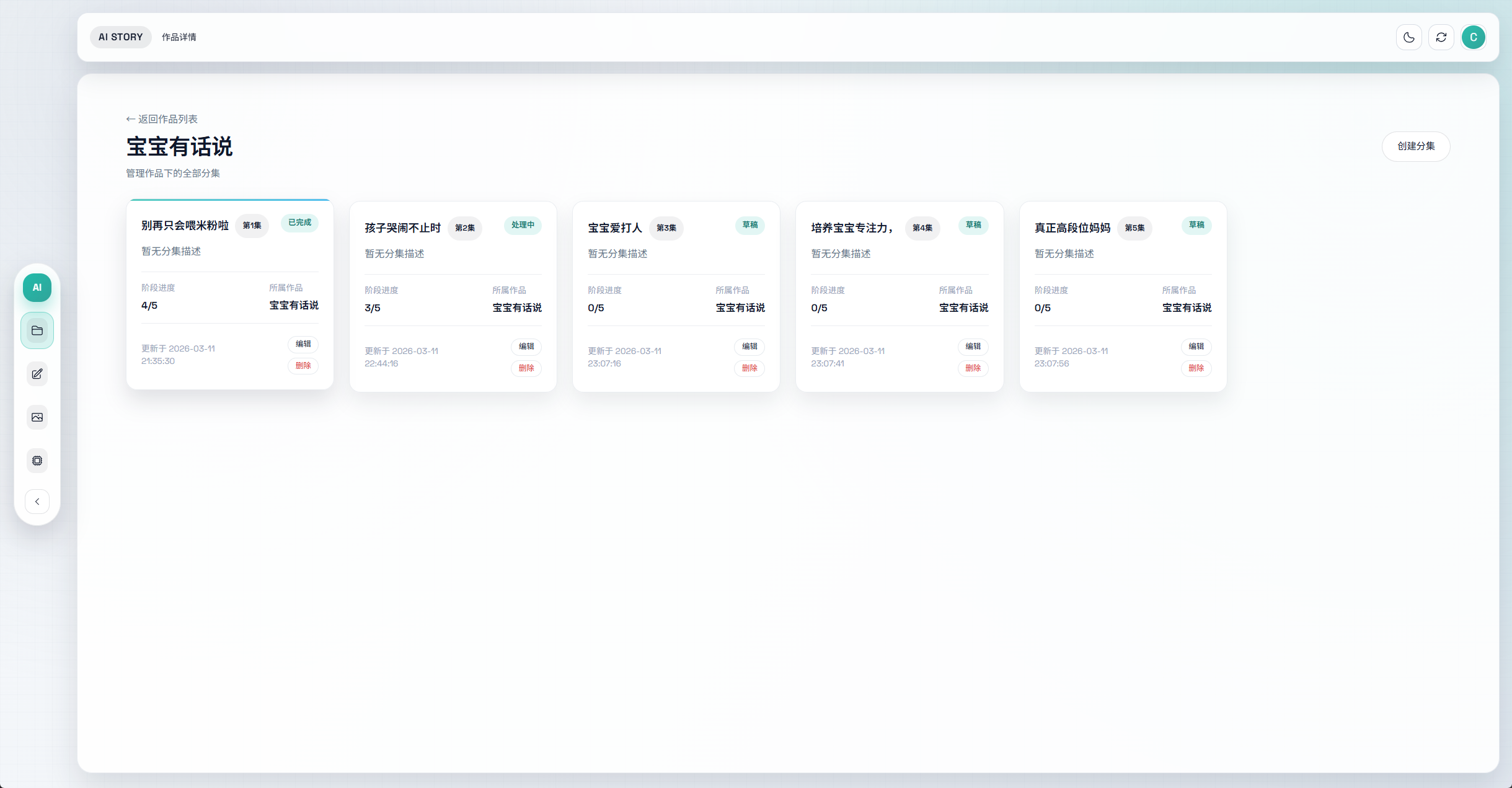This screenshot has width=1512, height=788.
Task: Click the timestamp 23:07:41 on fourth card
Action: pos(828,363)
